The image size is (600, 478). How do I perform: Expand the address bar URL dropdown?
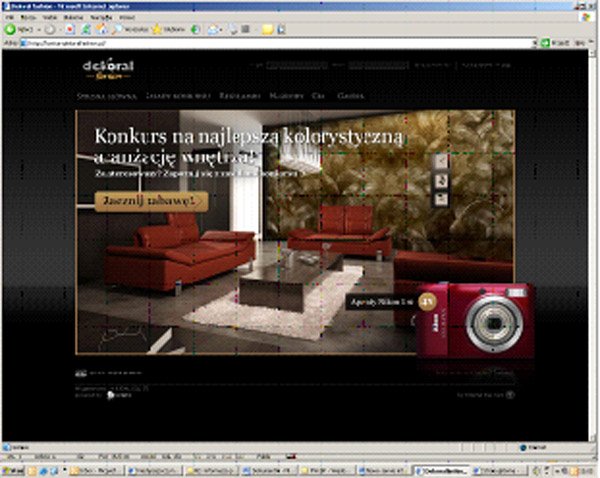(x=535, y=43)
